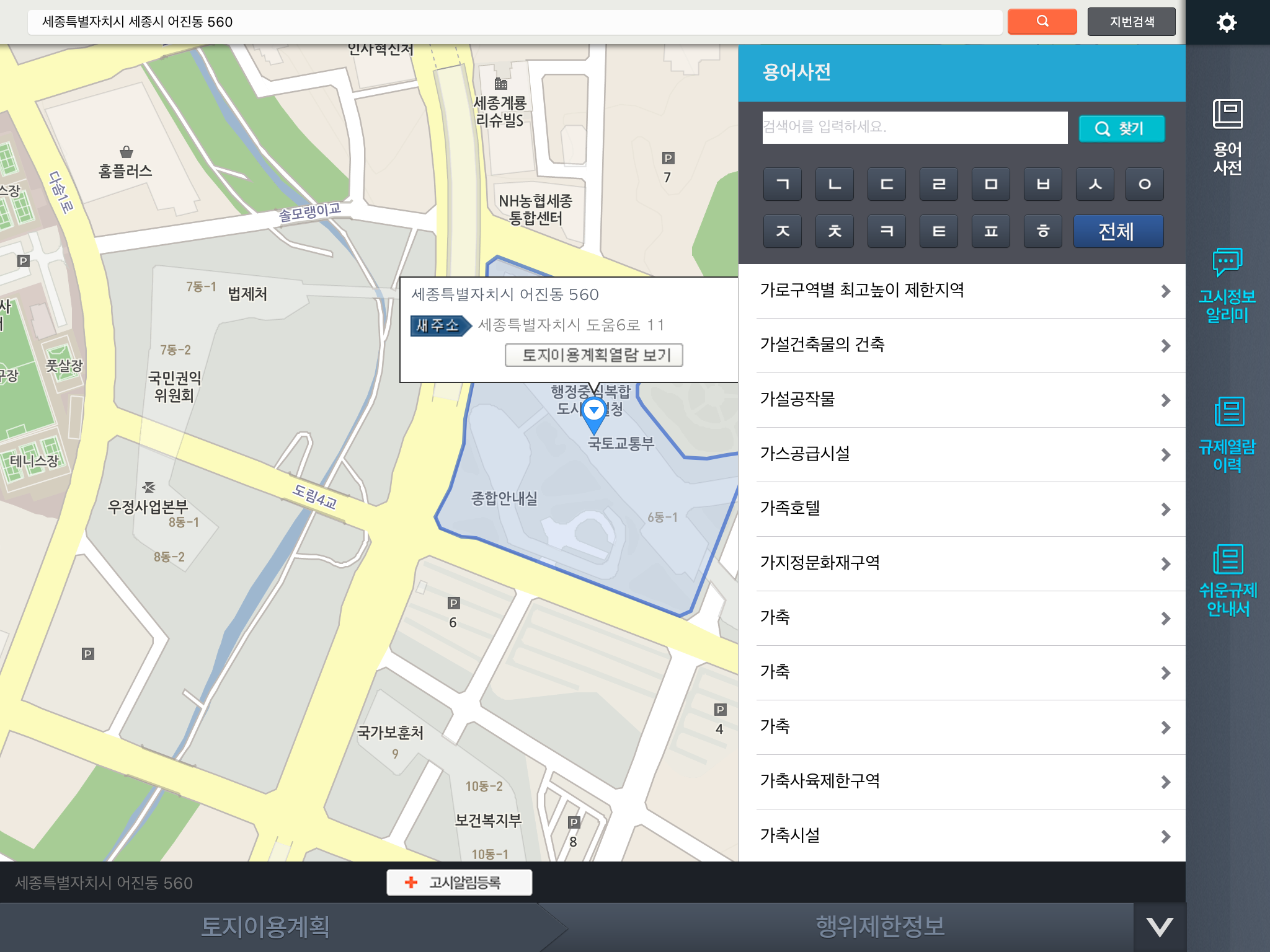Screen dimensions: 1270x952
Task: Filter glossary by consonant ㅊ
Action: click(x=835, y=231)
